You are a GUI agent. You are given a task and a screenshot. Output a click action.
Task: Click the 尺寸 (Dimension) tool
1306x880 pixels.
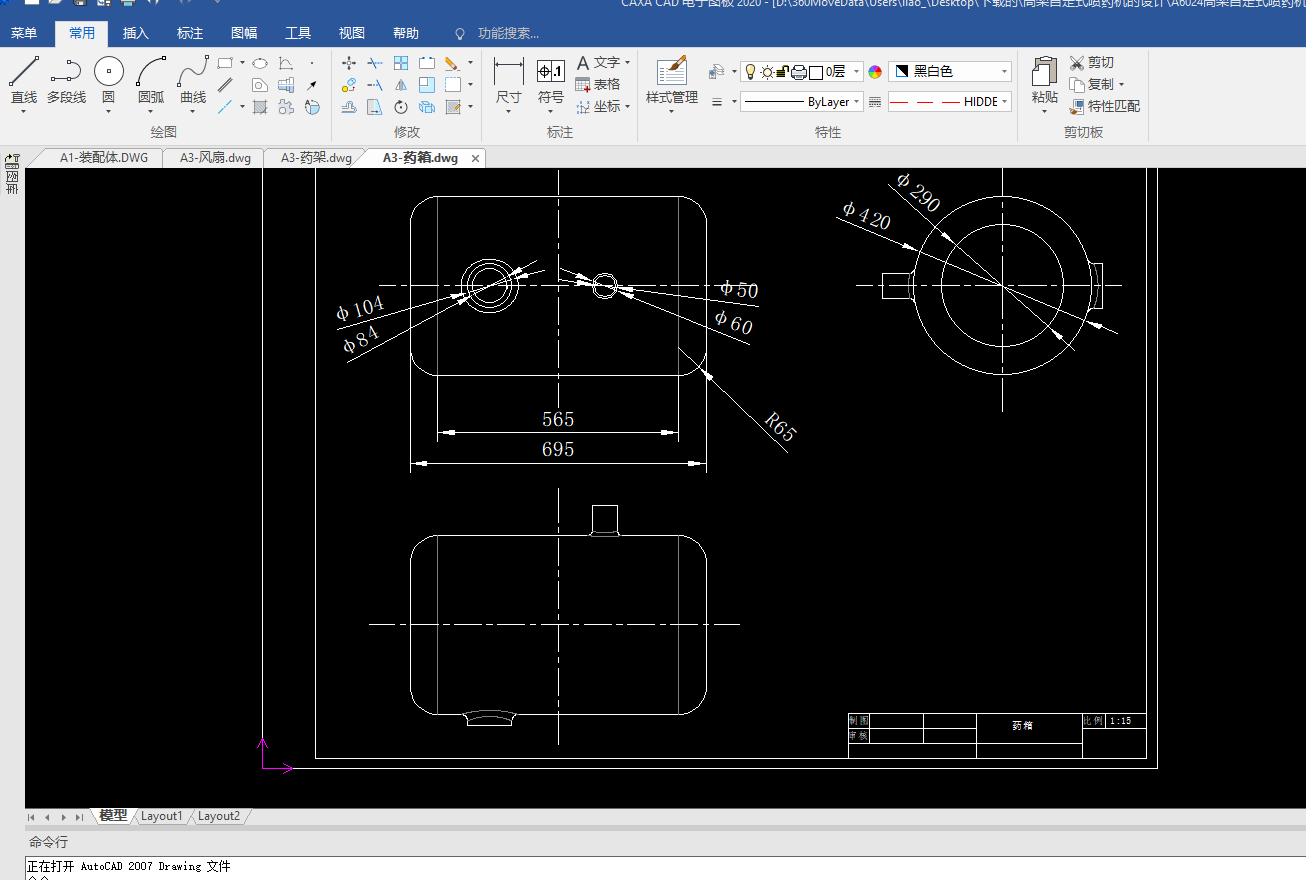pyautogui.click(x=509, y=82)
